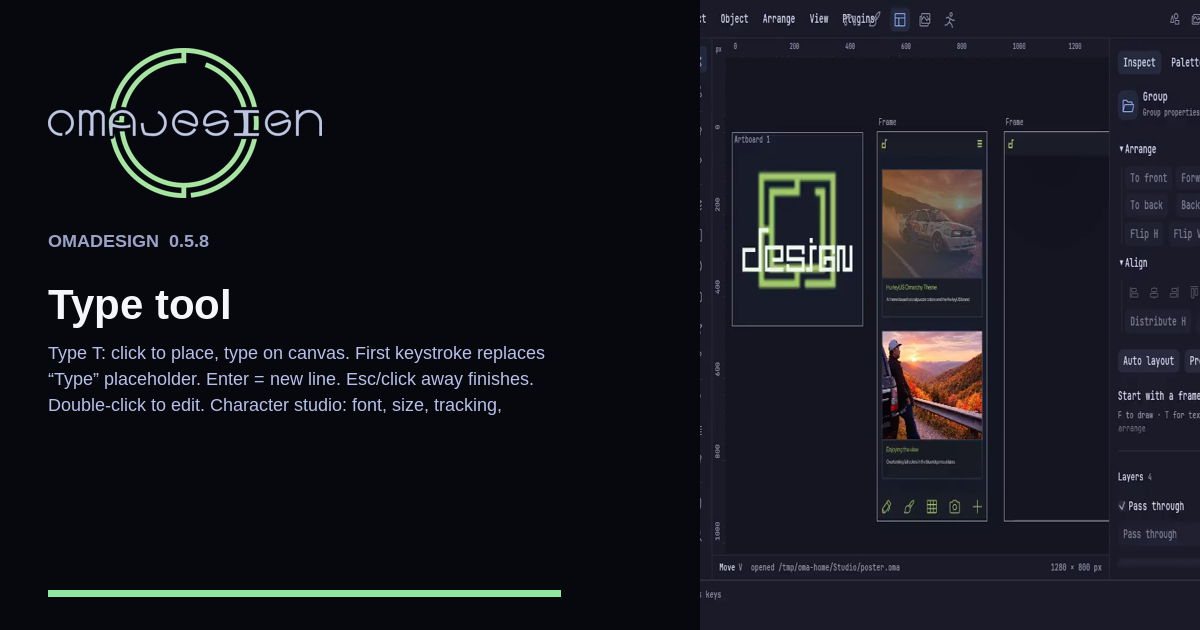The width and height of the screenshot is (1200, 630).
Task: Click the To front button
Action: [1148, 178]
